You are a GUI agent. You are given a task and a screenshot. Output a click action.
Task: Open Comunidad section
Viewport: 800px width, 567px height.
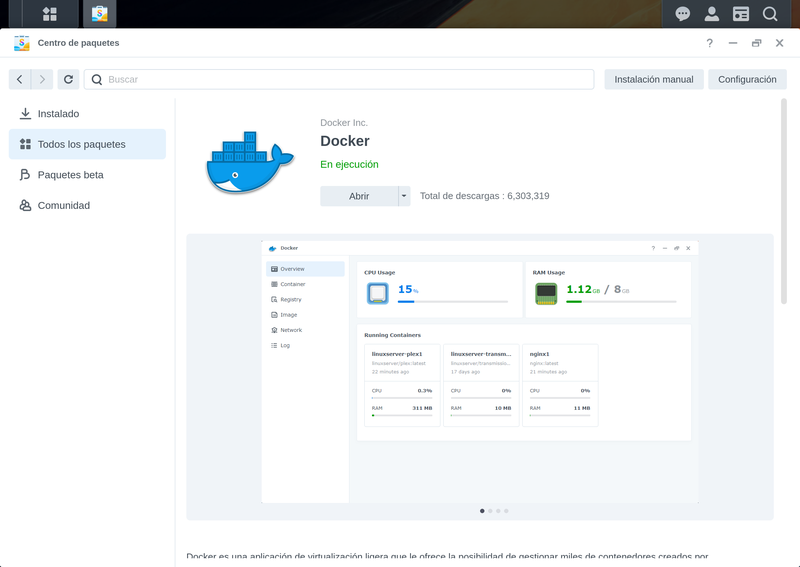[x=87, y=205]
